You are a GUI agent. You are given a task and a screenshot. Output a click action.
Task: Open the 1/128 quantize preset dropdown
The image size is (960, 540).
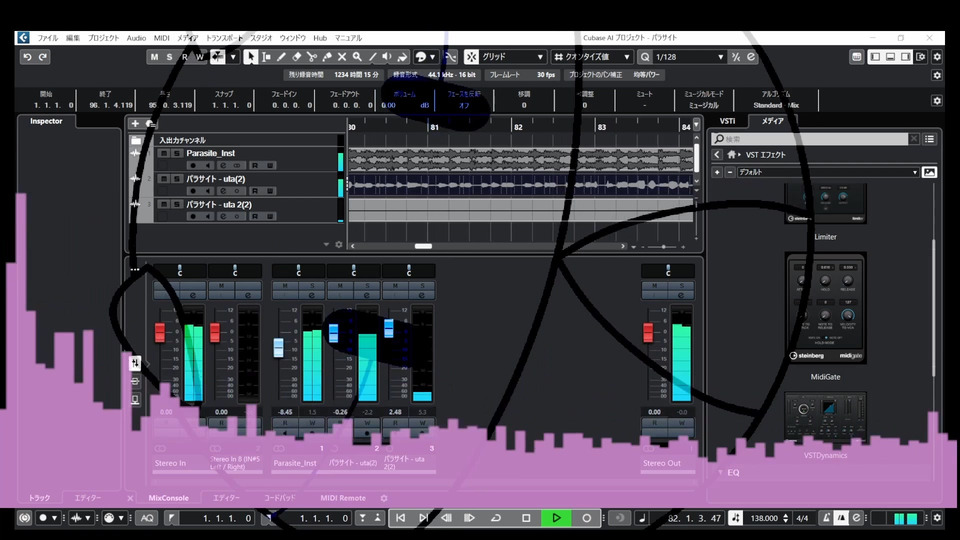[689, 57]
